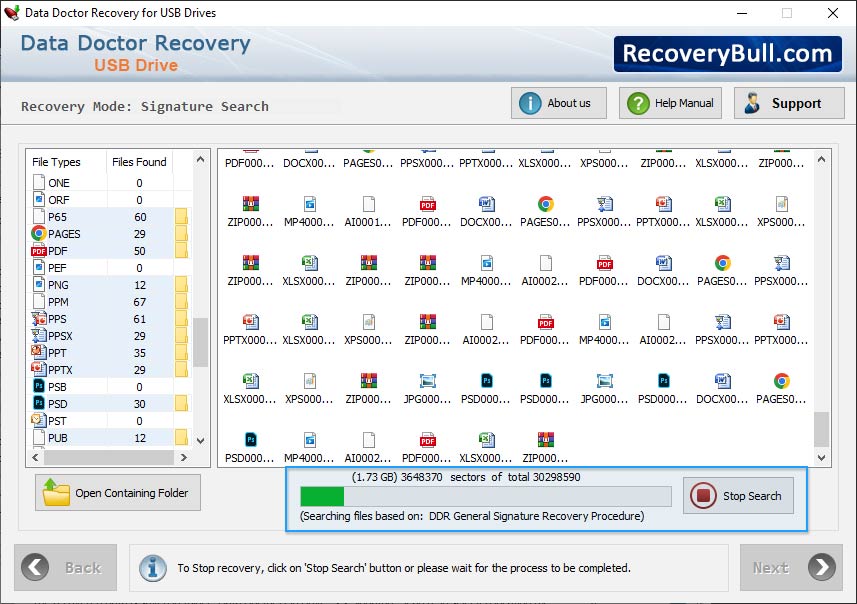Click the Support button
Image resolution: width=857 pixels, height=604 pixels.
(789, 103)
